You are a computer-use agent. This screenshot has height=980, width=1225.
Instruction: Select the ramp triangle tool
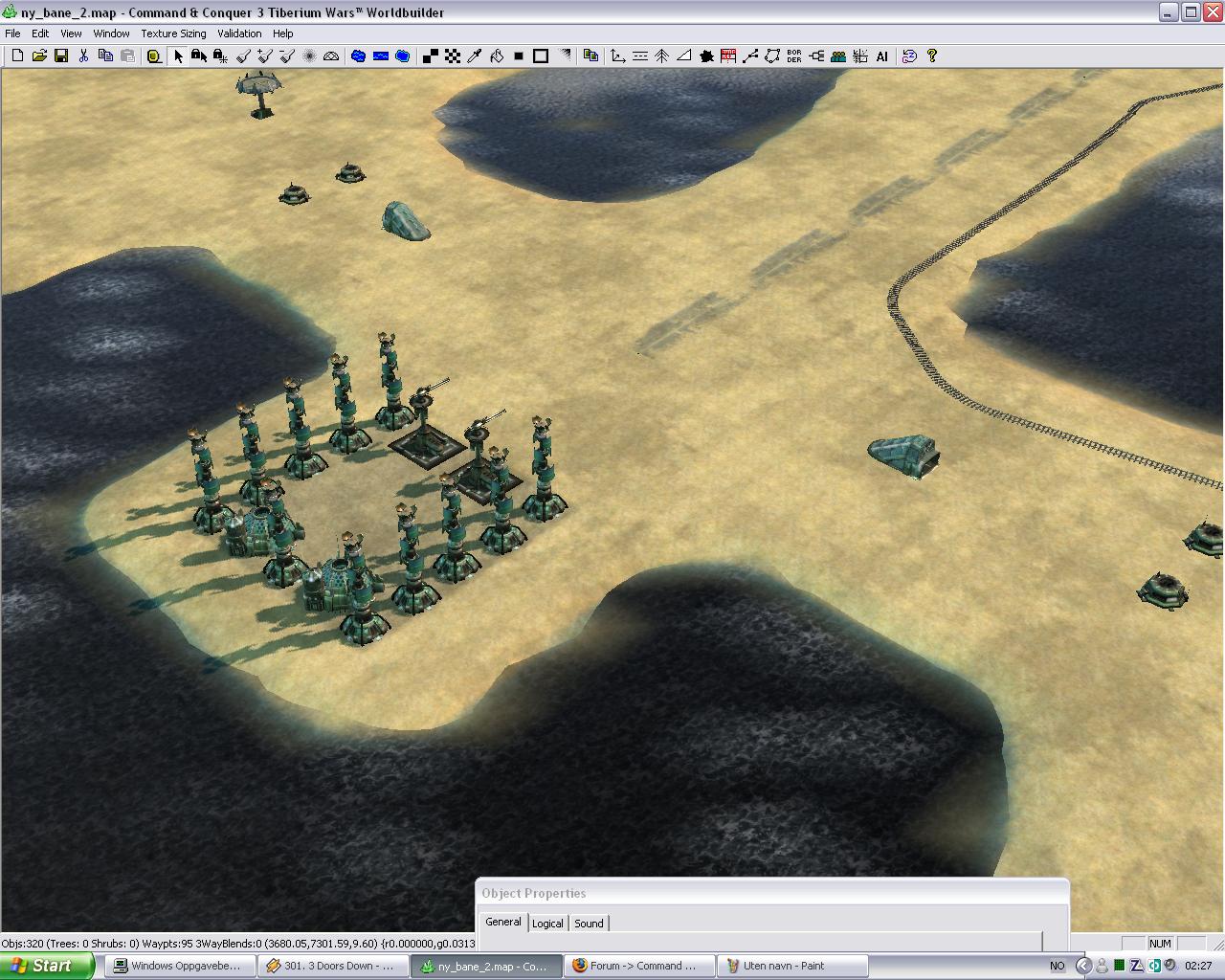pyautogui.click(x=684, y=56)
